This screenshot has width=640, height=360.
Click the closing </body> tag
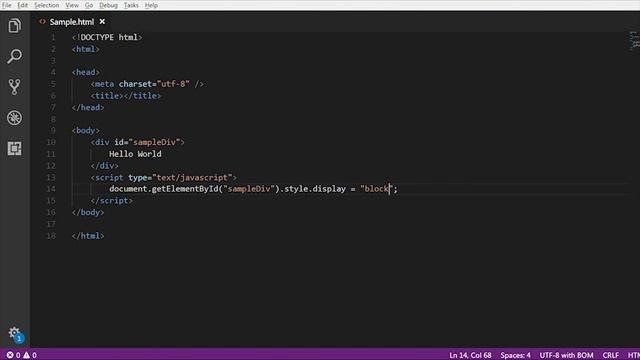tap(88, 212)
